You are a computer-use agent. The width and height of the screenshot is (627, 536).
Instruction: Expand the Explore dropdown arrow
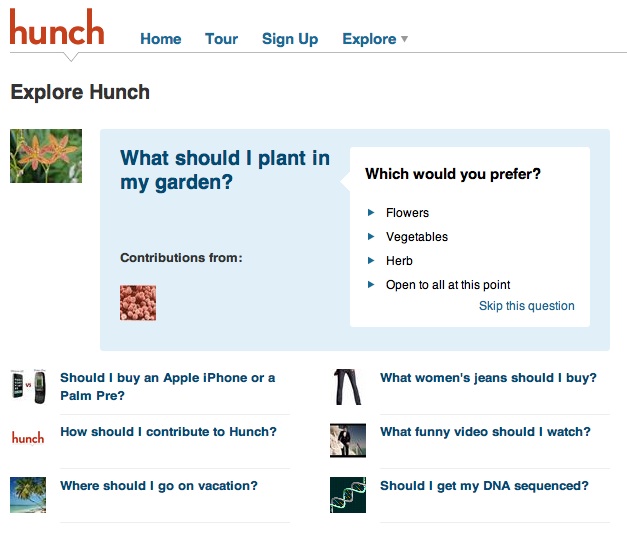(404, 39)
